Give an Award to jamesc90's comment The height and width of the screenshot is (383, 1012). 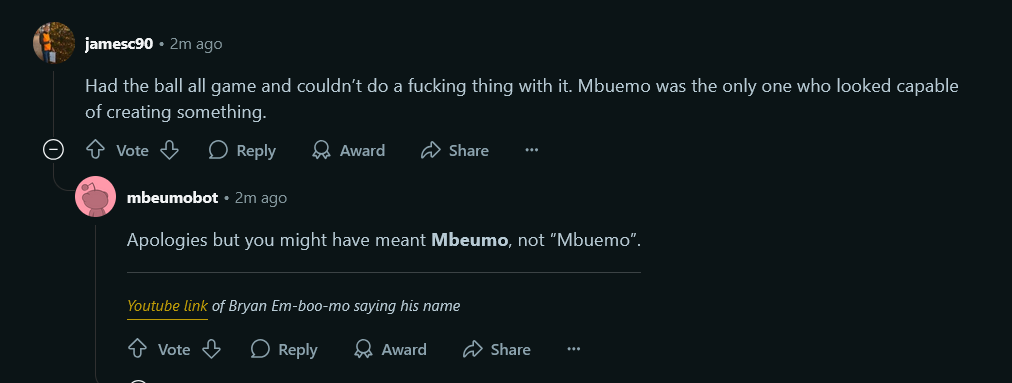[x=349, y=150]
